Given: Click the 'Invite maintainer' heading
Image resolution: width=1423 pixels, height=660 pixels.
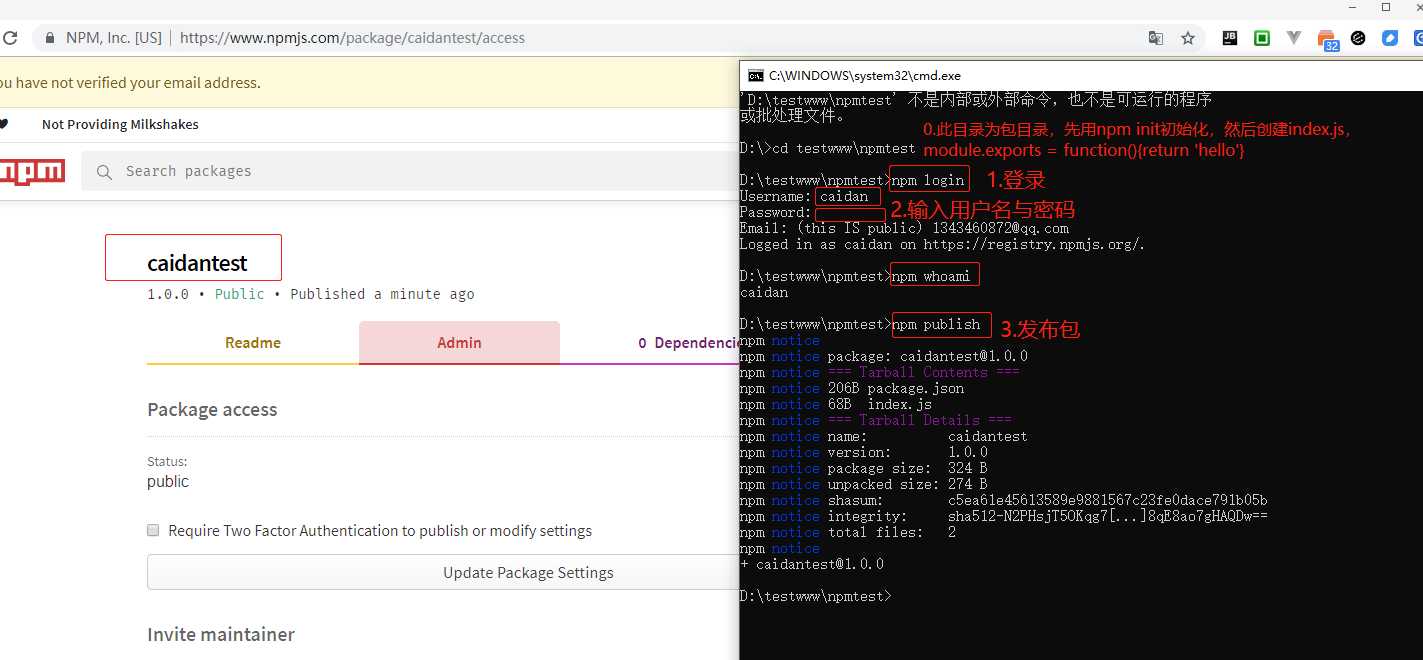Looking at the screenshot, I should 221,634.
